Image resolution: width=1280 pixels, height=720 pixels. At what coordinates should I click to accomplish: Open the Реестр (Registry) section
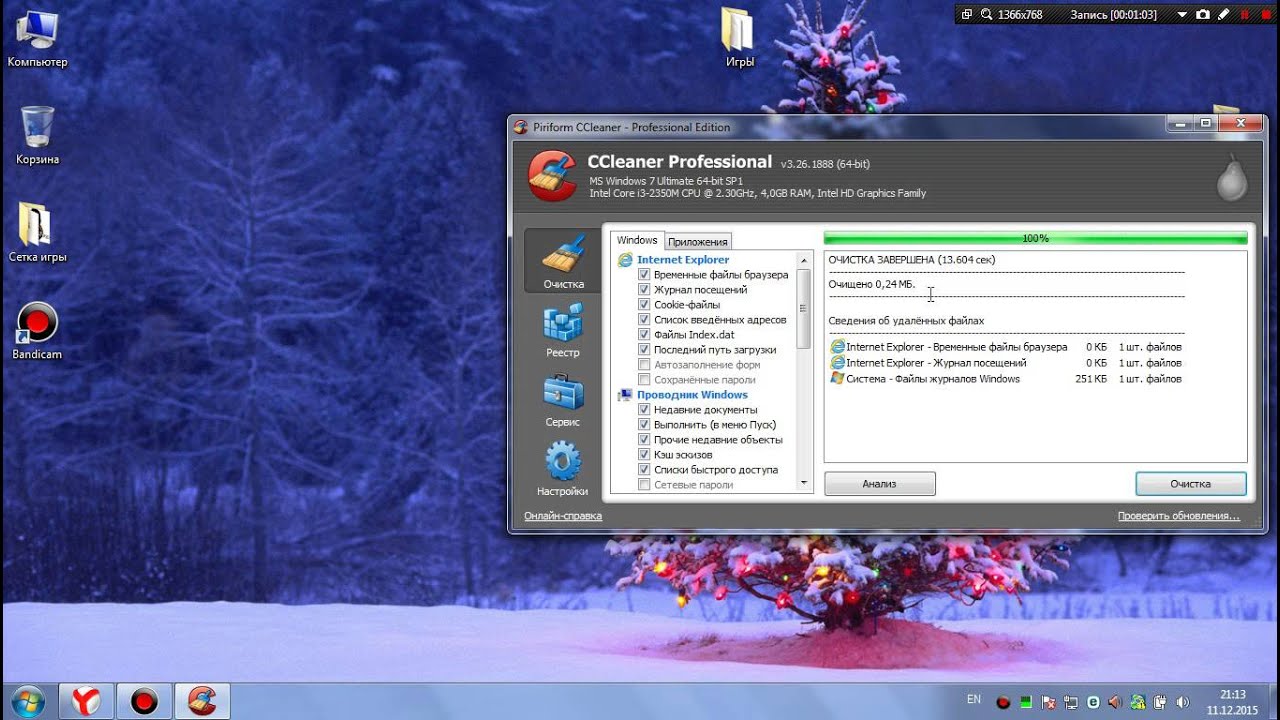(x=563, y=331)
